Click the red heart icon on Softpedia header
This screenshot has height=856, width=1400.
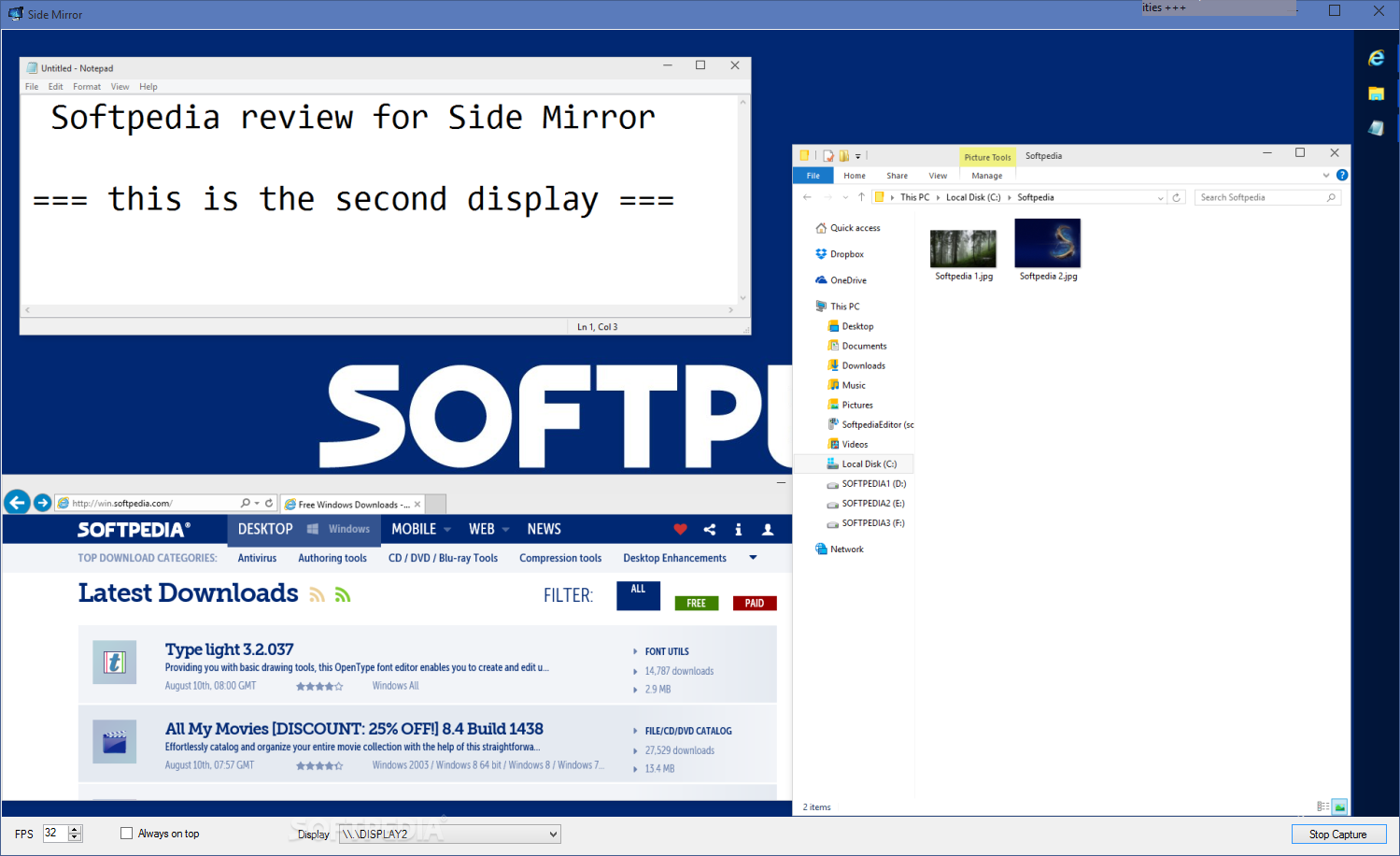(680, 530)
